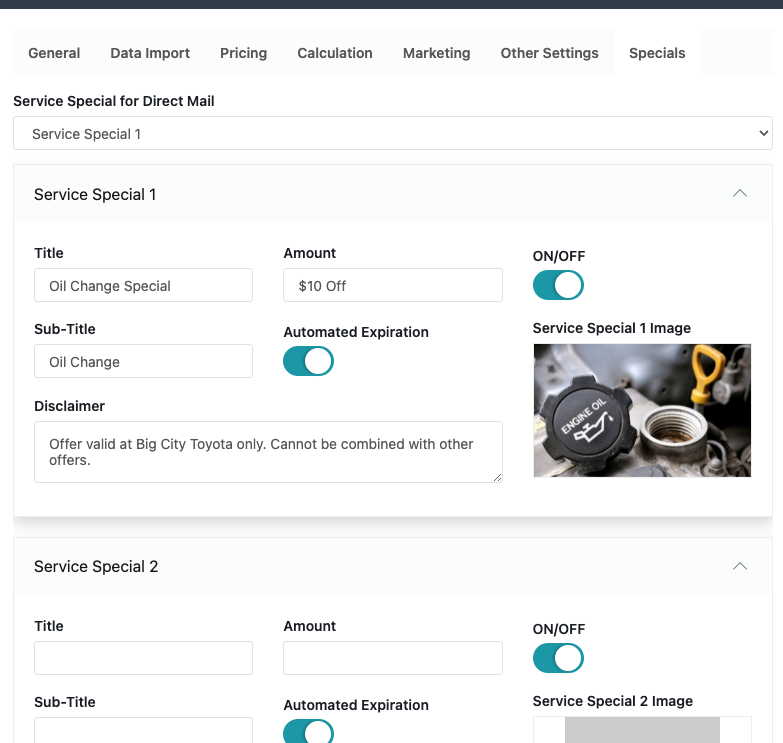Collapse the Service Special 1 panel chevron
783x743 pixels.
pyautogui.click(x=739, y=193)
